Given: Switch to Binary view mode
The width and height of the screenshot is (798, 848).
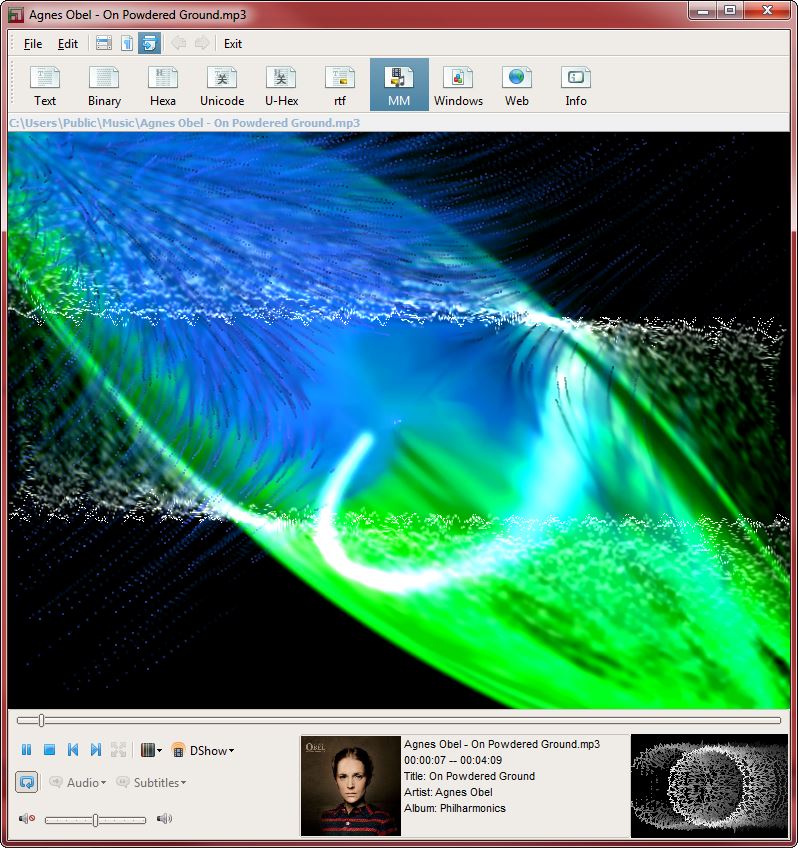Looking at the screenshot, I should click(x=104, y=85).
